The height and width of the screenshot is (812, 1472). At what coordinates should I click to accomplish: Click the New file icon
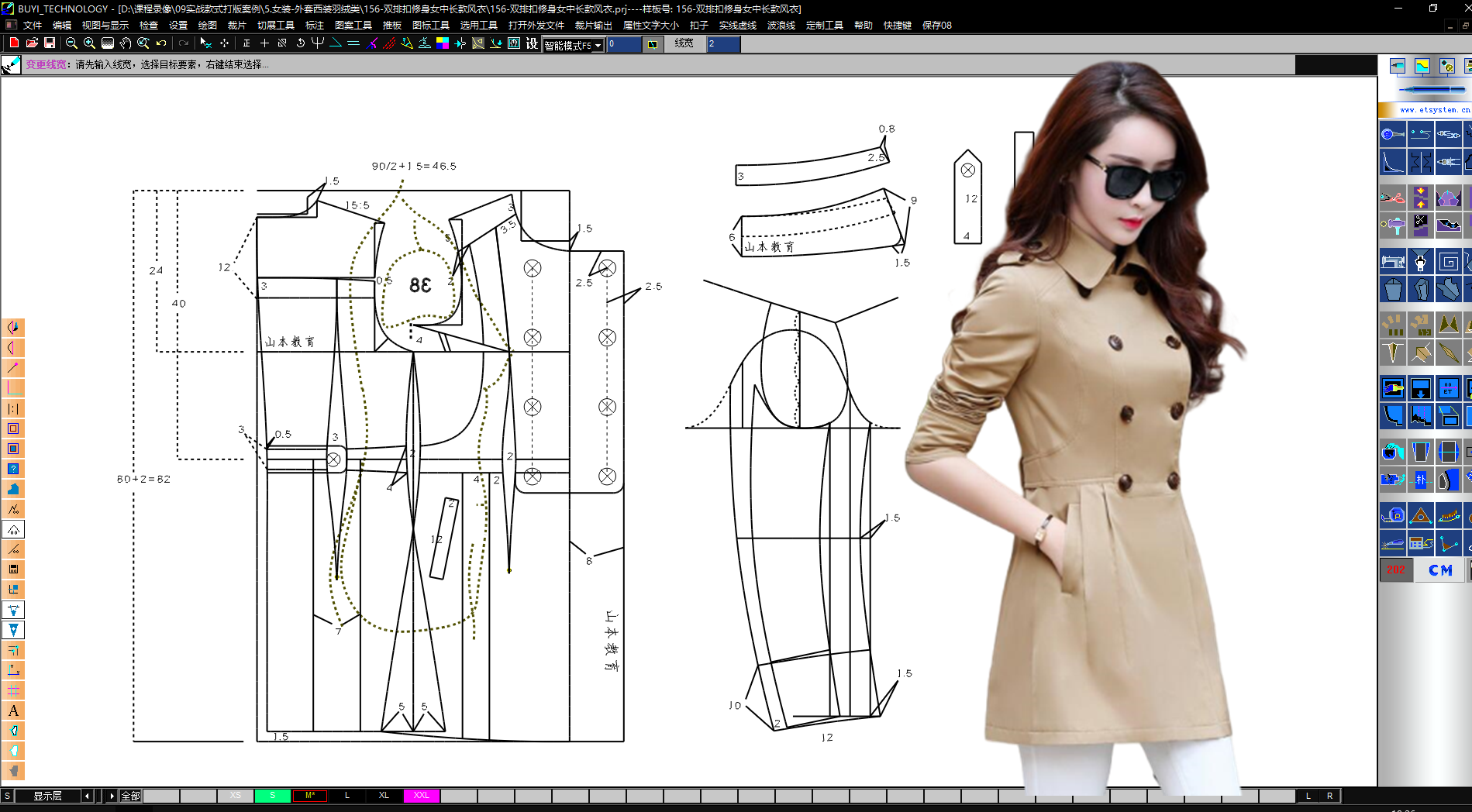pyautogui.click(x=14, y=43)
